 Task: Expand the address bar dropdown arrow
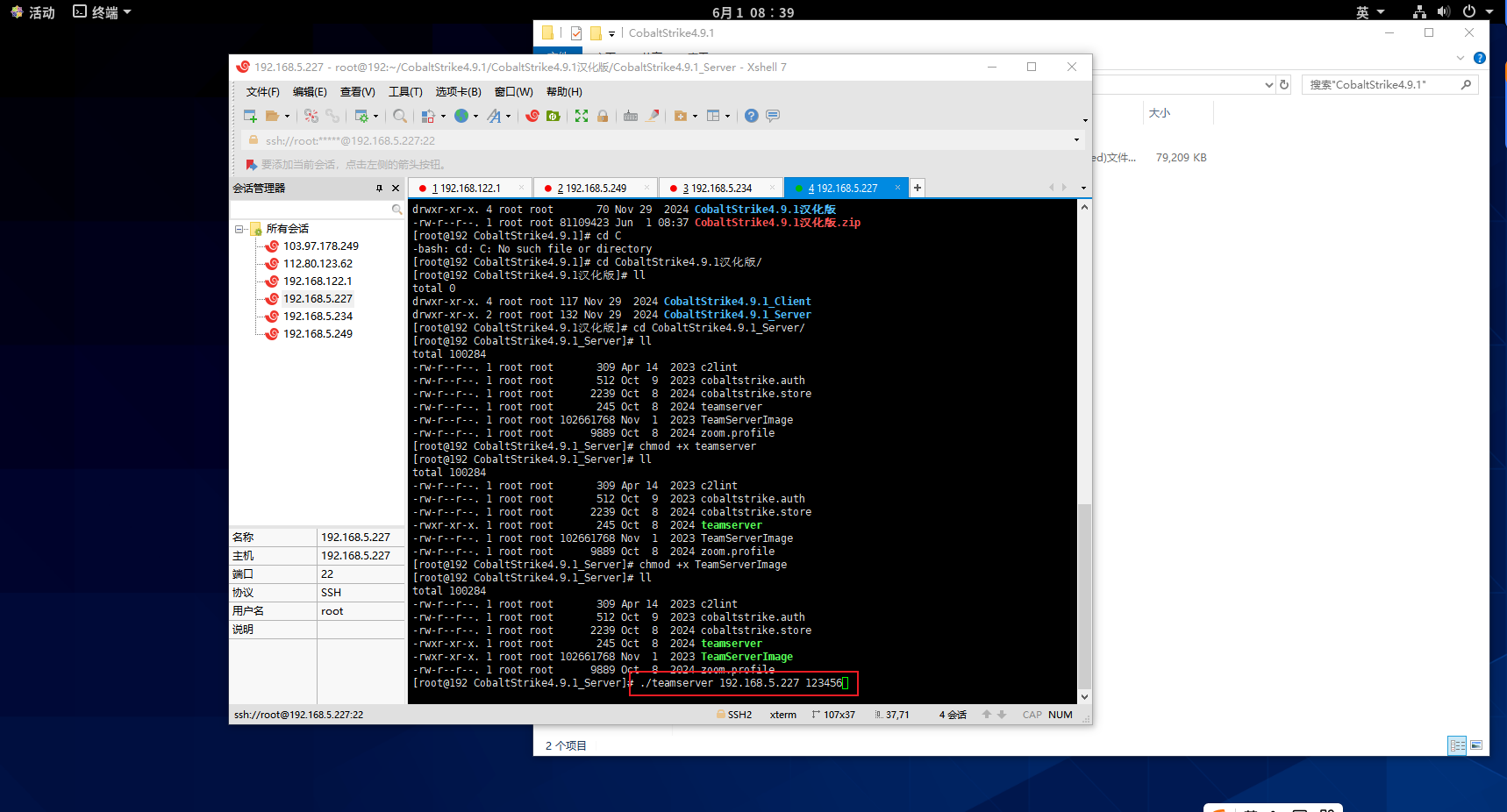pyautogui.click(x=1076, y=140)
